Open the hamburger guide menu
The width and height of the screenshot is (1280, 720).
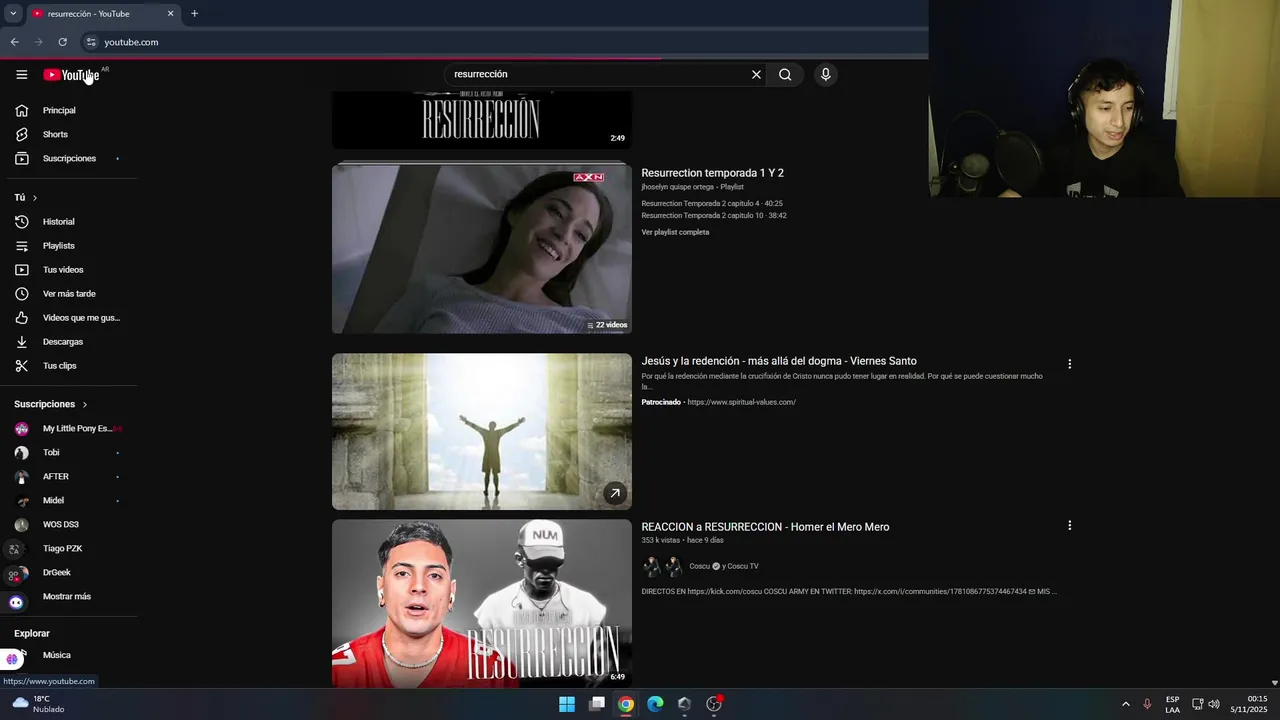[x=21, y=75]
